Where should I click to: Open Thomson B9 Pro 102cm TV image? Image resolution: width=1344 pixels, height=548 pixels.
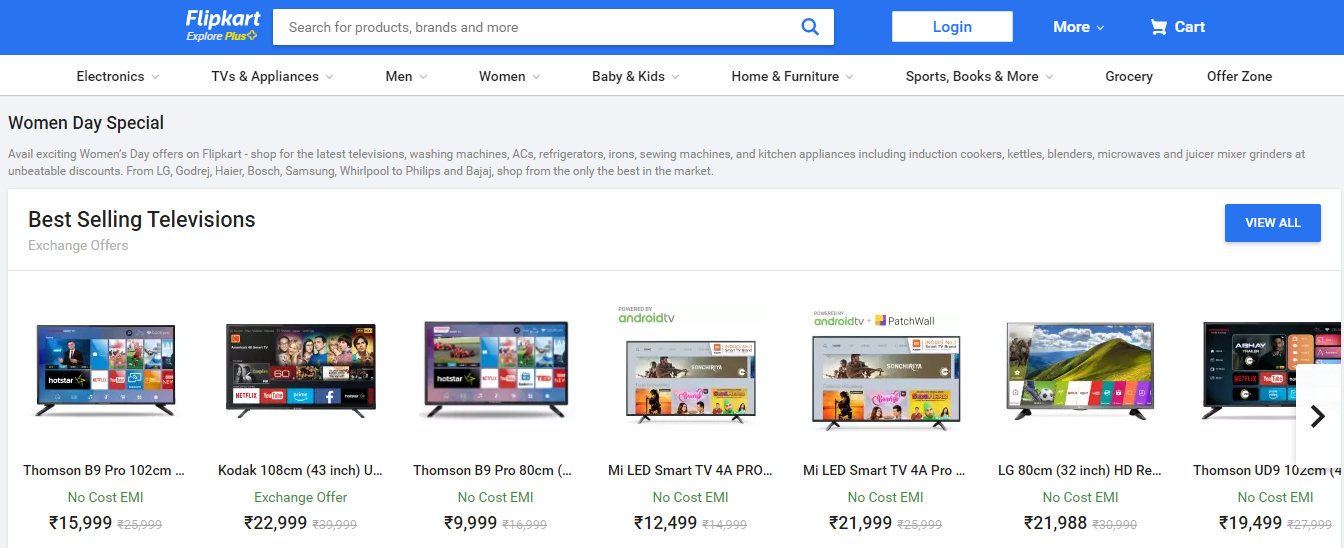(x=105, y=370)
